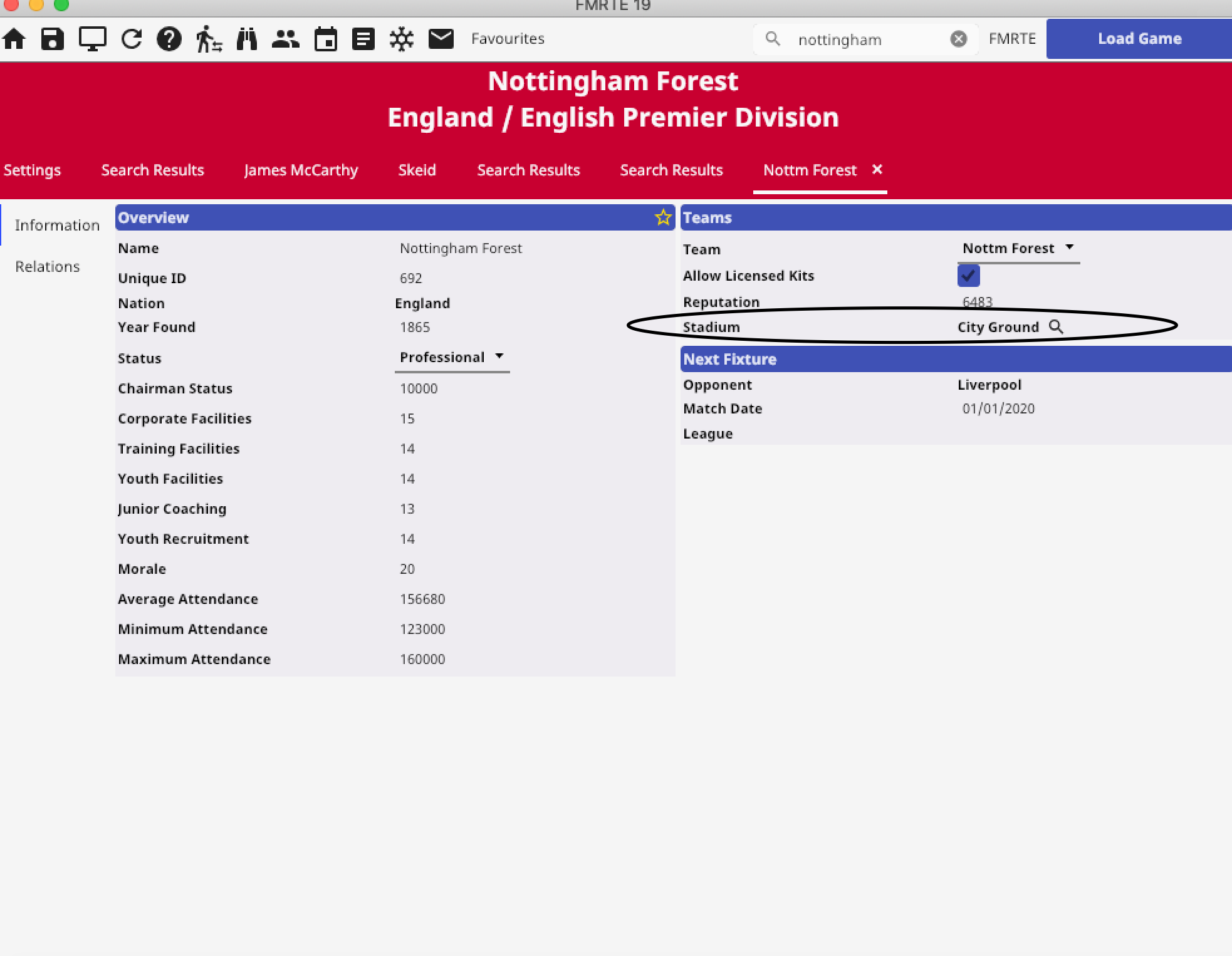Click the Overview section header
The image size is (1232, 956).
coord(395,217)
